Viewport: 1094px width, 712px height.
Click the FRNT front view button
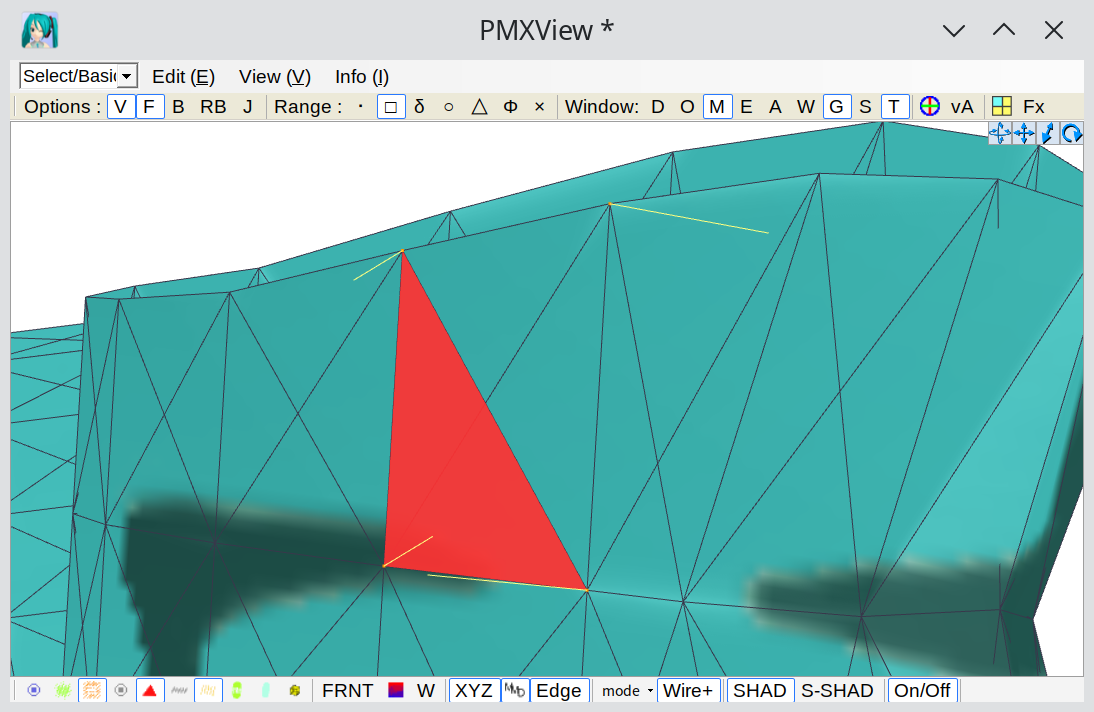click(x=347, y=690)
